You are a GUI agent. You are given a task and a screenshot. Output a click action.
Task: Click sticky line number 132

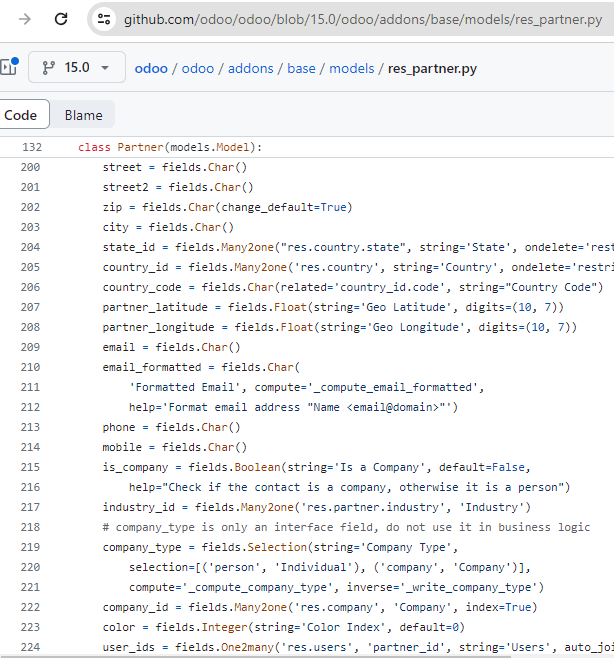point(32,147)
